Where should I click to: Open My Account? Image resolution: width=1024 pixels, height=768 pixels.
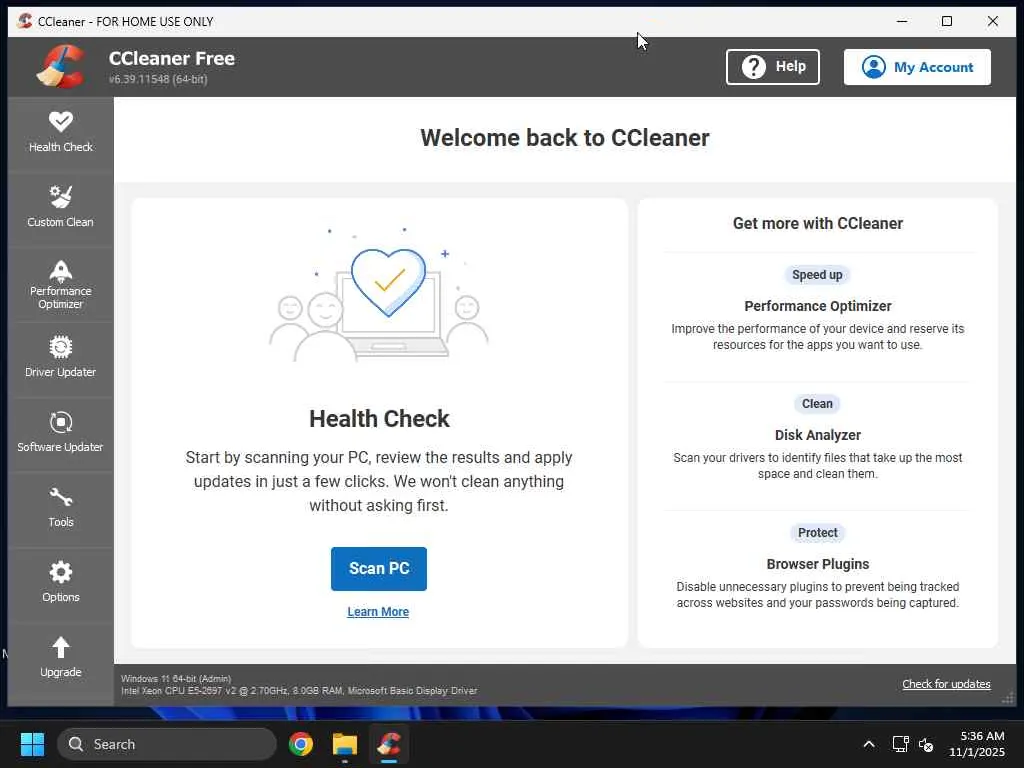(917, 67)
